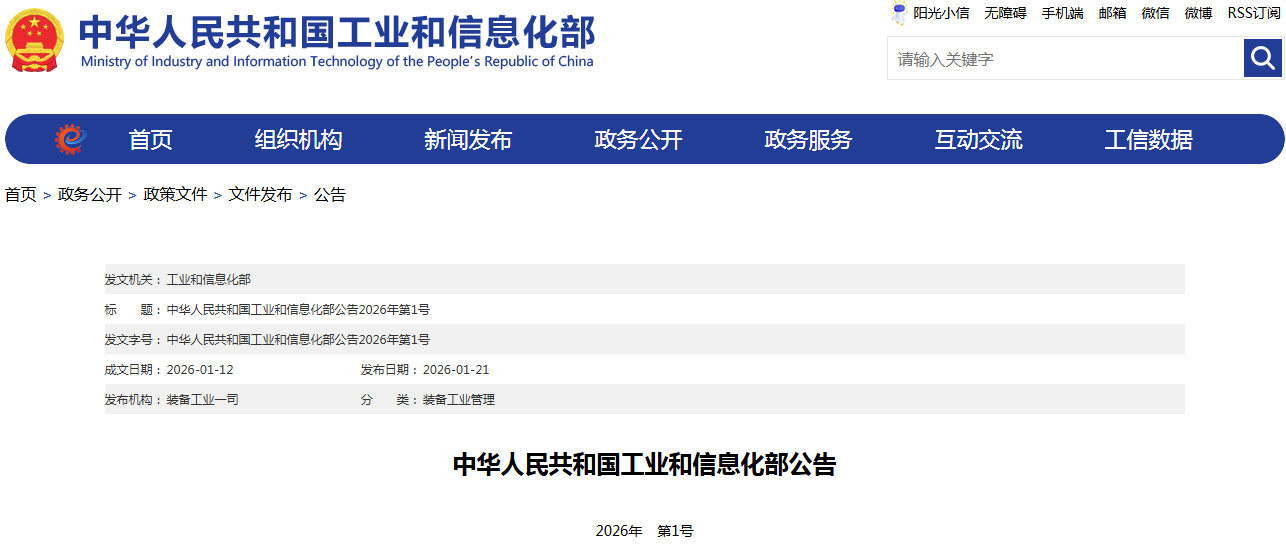Open the 手机端 mobile version link
Viewport: 1286px width, 544px height.
(1062, 13)
